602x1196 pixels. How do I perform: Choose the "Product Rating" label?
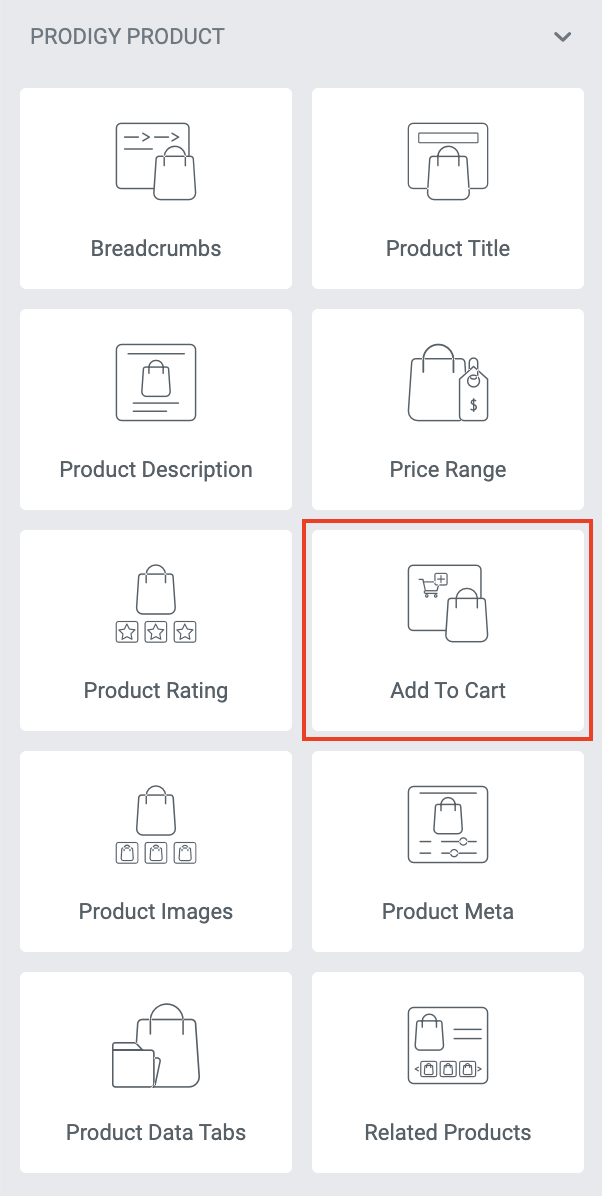[156, 690]
